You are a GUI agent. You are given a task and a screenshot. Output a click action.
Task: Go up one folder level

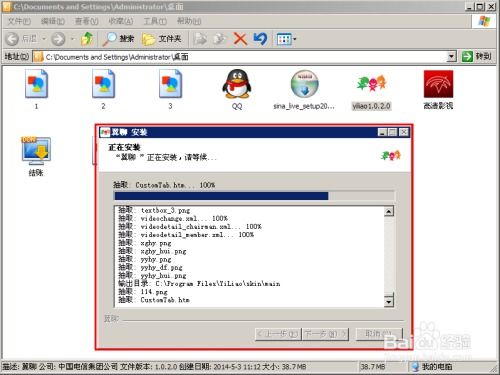87,39
